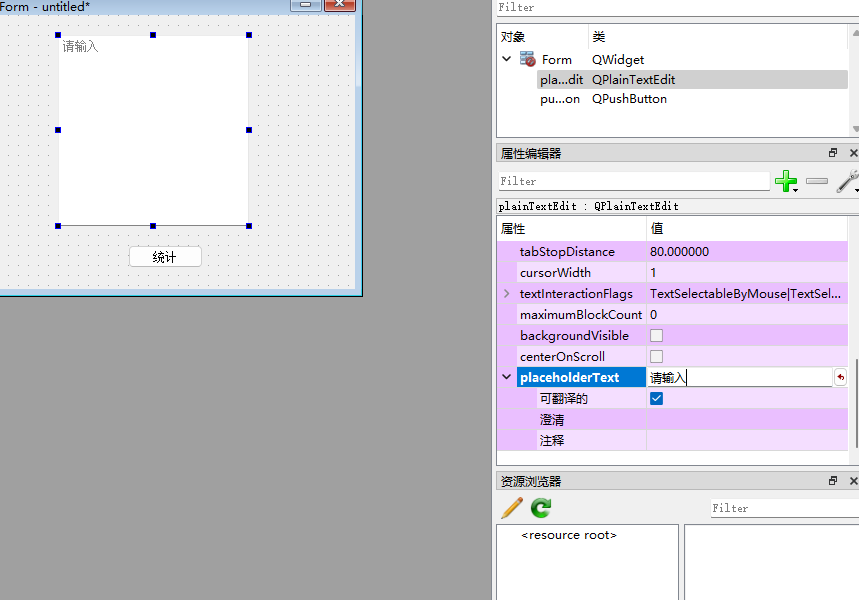859x600 pixels.
Task: Select the tabStopDistance property name
Action: (567, 252)
